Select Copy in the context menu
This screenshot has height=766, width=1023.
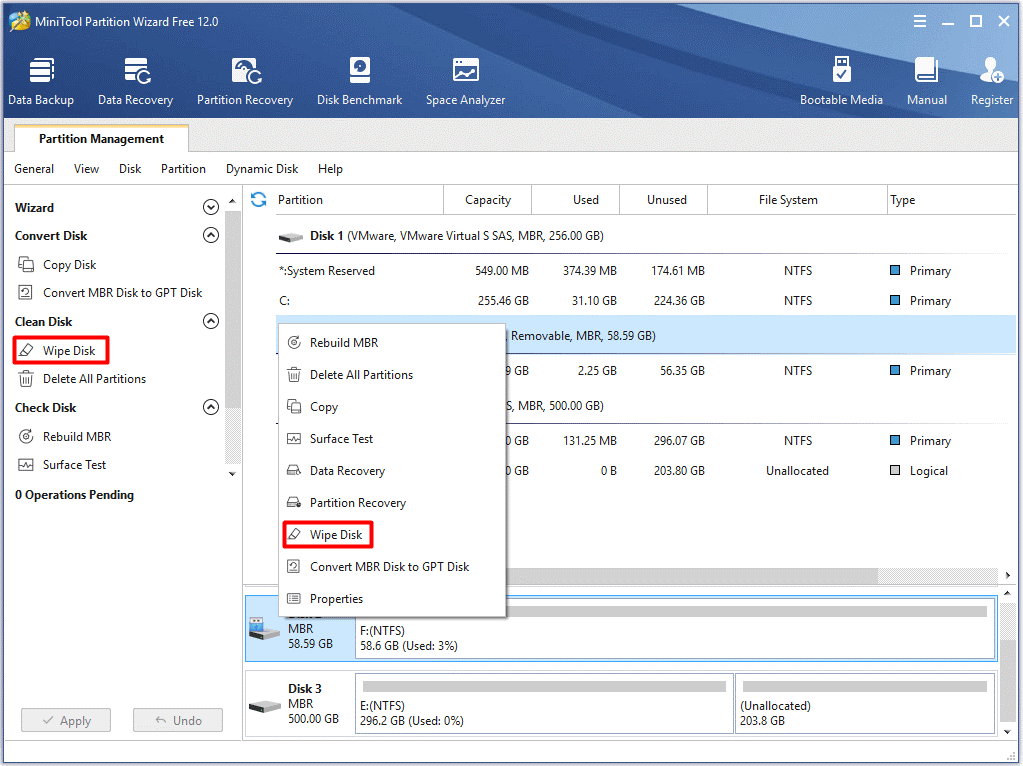[391, 406]
